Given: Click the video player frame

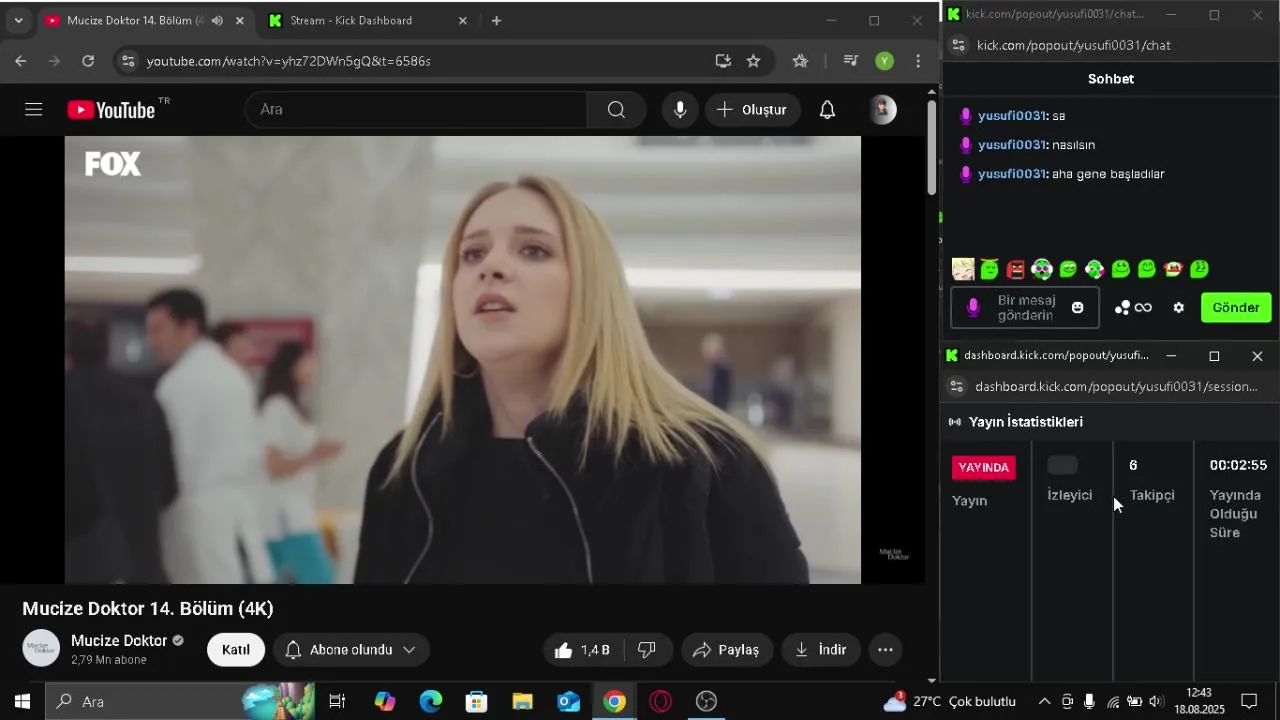Looking at the screenshot, I should (x=463, y=360).
